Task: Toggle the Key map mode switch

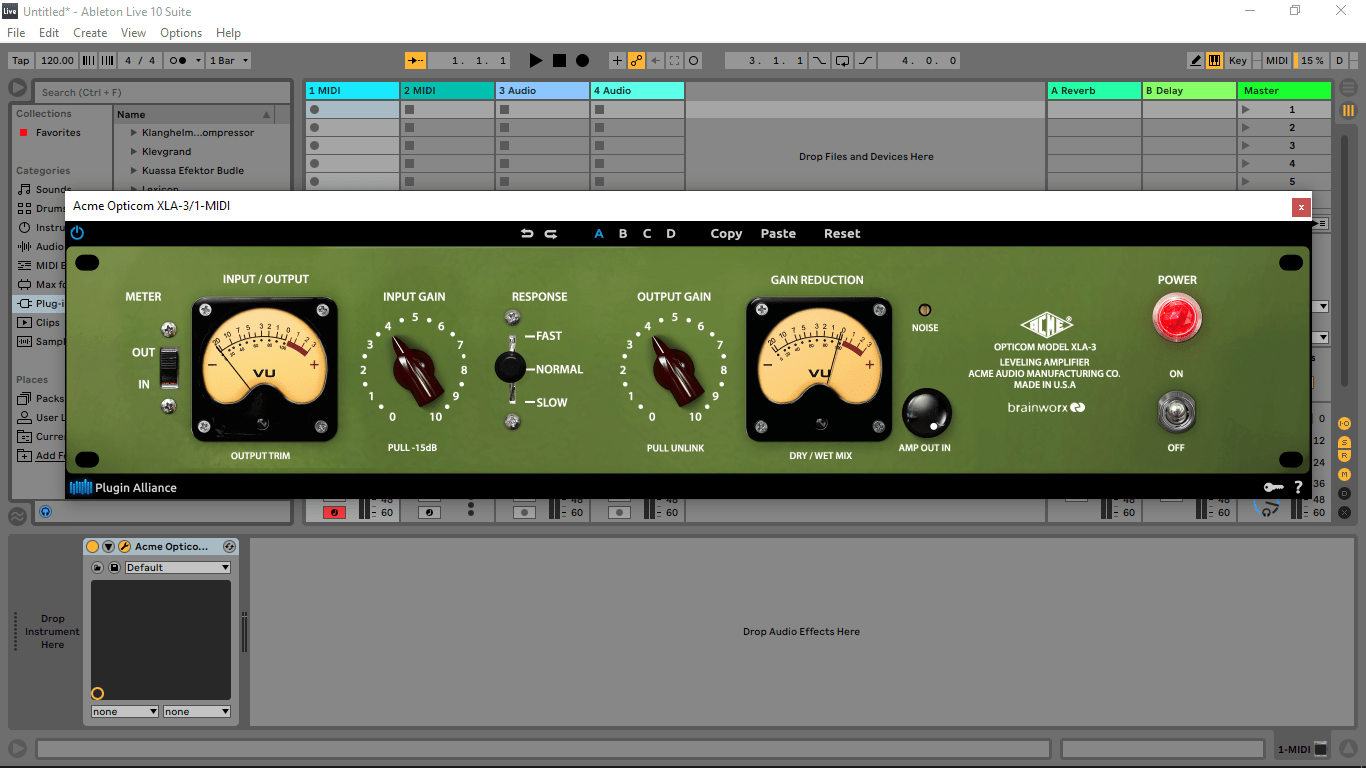Action: [1238, 61]
